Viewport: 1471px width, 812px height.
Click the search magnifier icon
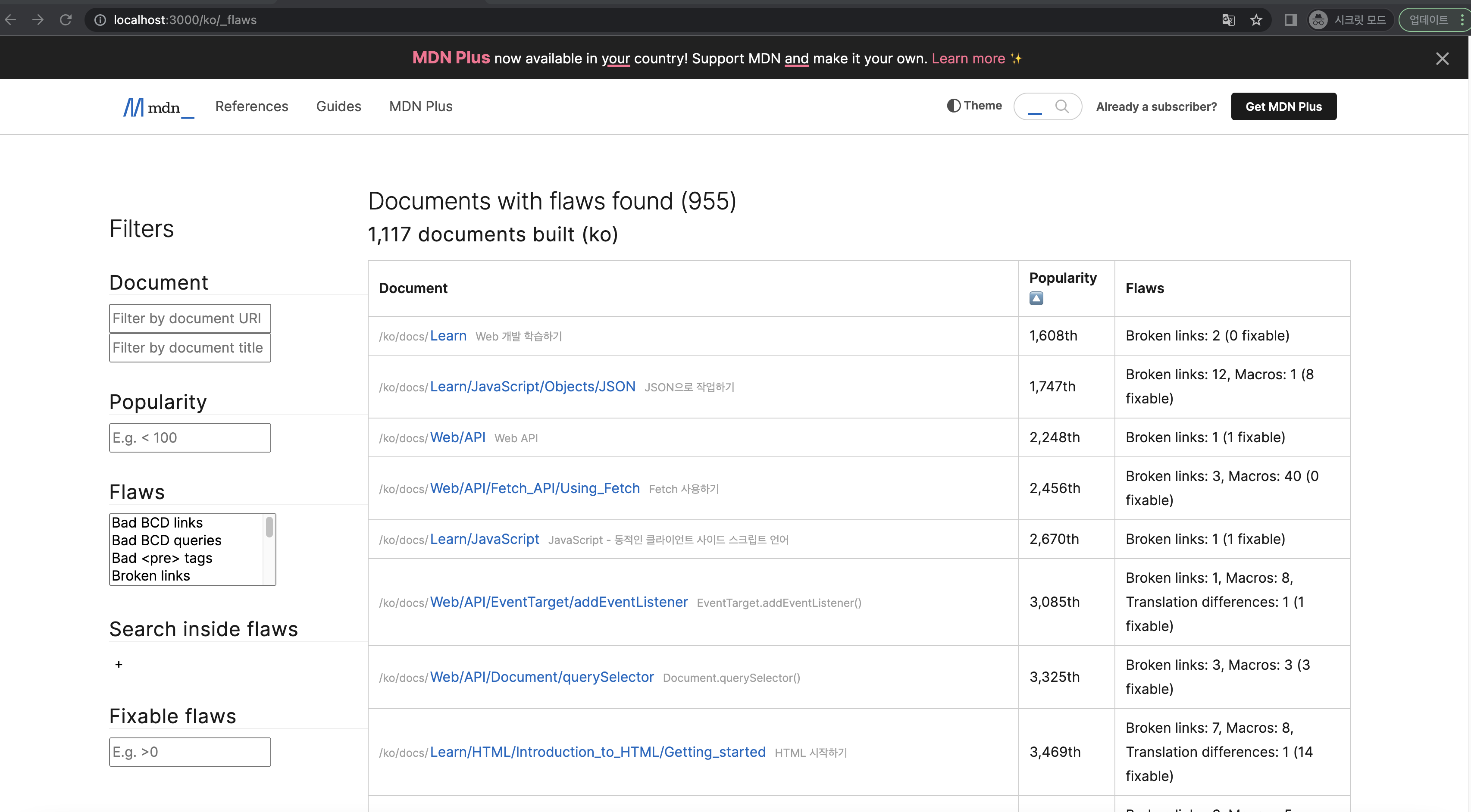point(1061,106)
